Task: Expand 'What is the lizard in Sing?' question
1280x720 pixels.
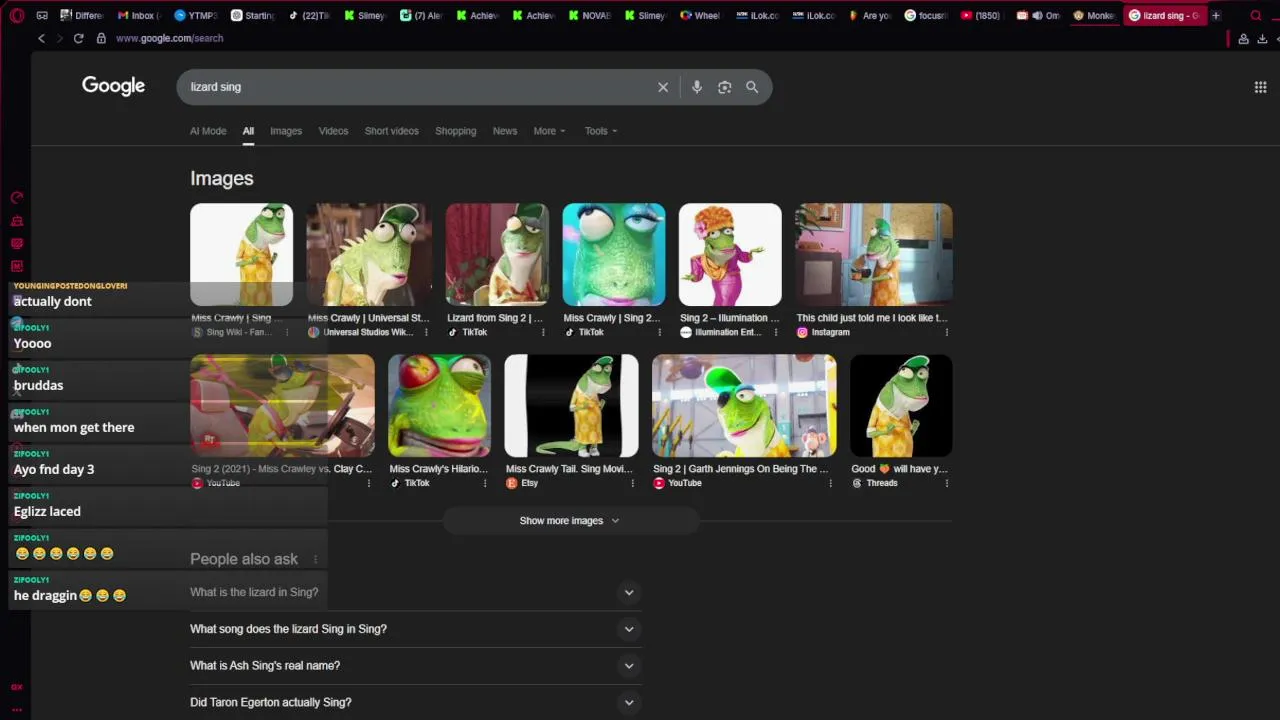Action: pos(415,592)
